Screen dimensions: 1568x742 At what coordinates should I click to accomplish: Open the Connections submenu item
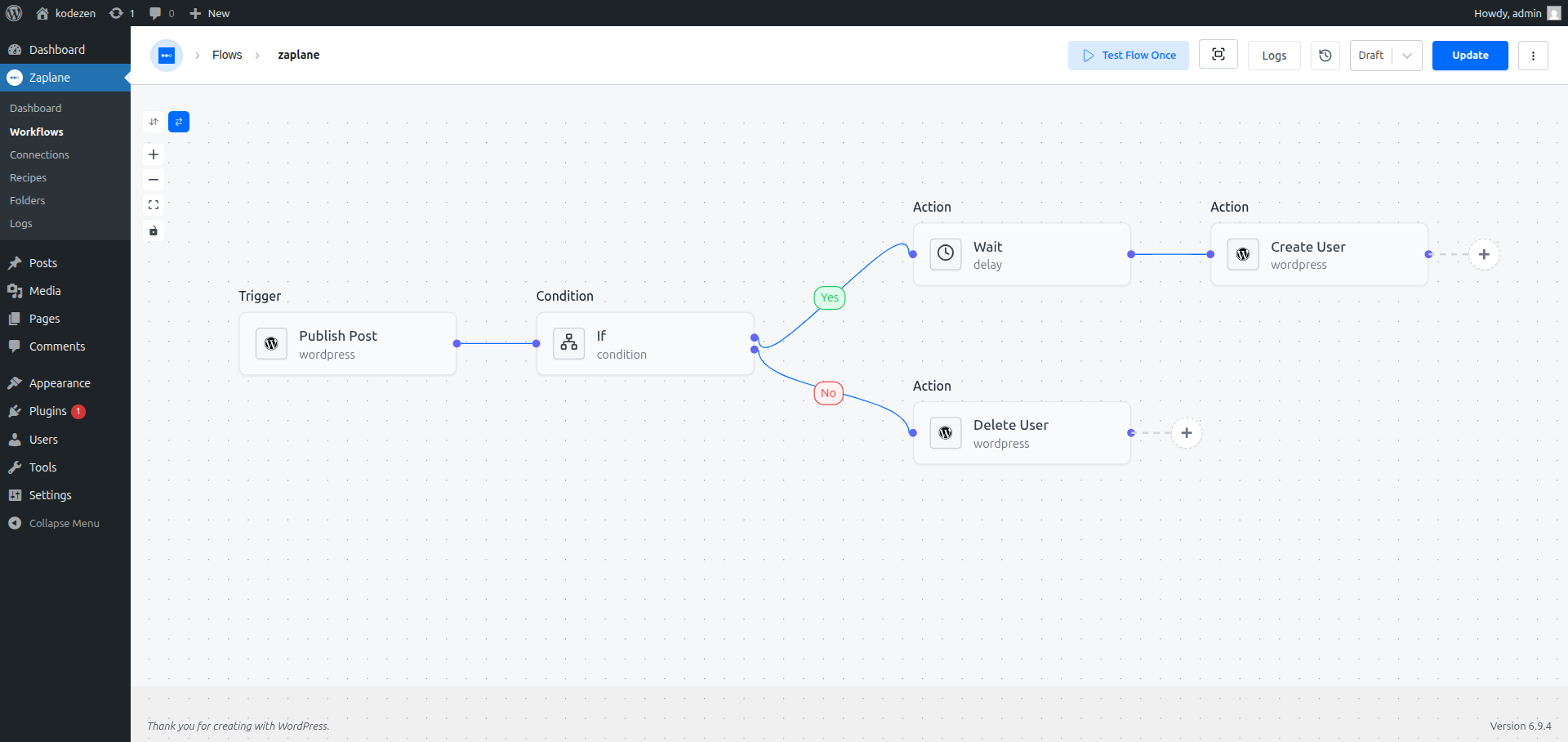(x=39, y=154)
